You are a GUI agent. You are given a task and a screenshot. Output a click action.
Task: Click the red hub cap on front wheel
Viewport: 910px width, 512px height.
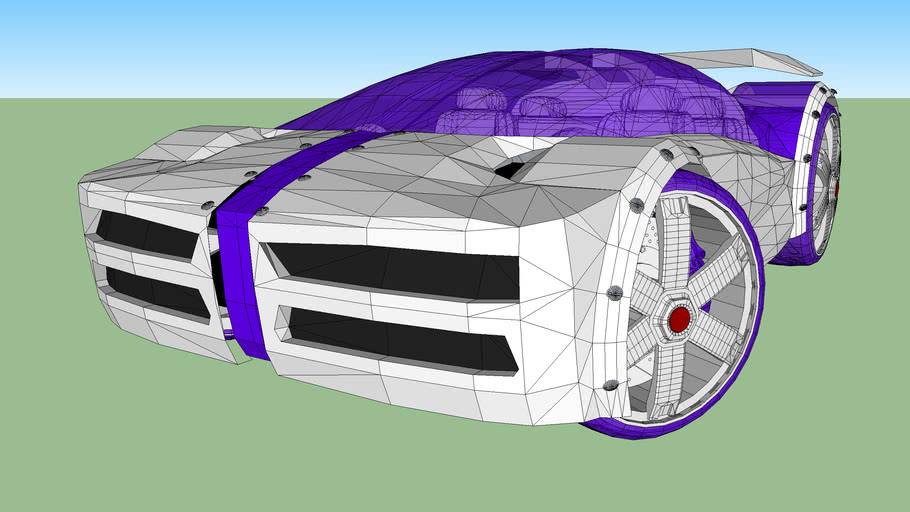679,319
